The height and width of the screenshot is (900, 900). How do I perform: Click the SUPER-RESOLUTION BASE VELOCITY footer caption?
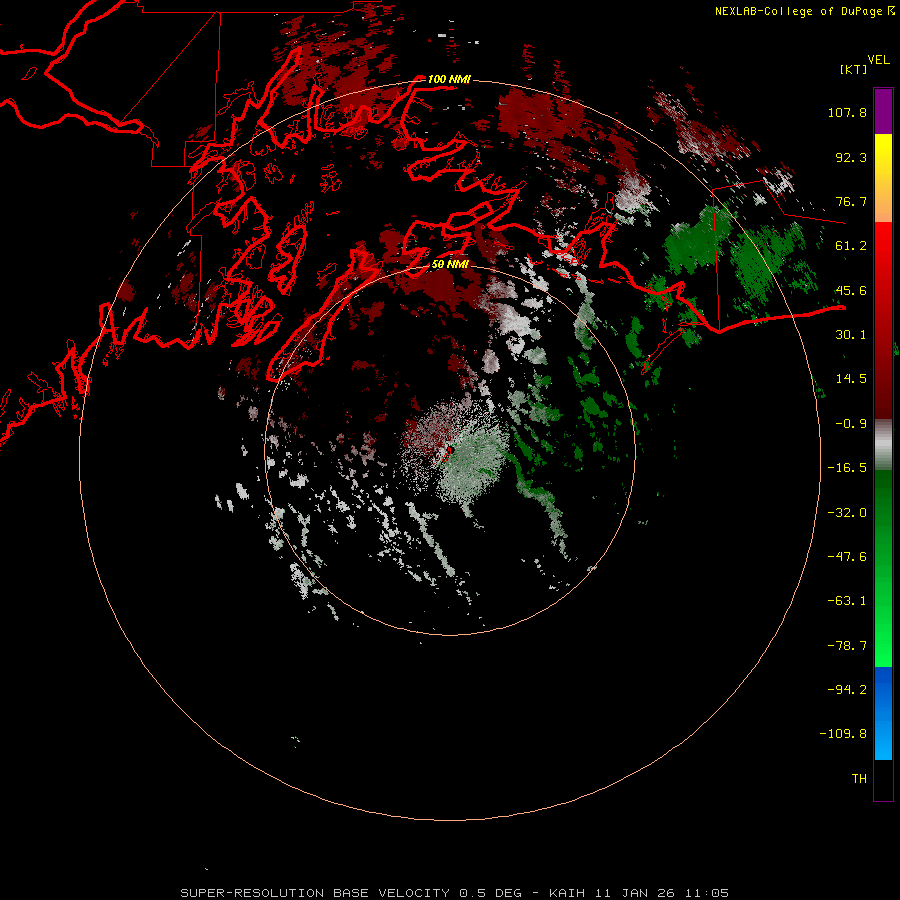click(455, 893)
